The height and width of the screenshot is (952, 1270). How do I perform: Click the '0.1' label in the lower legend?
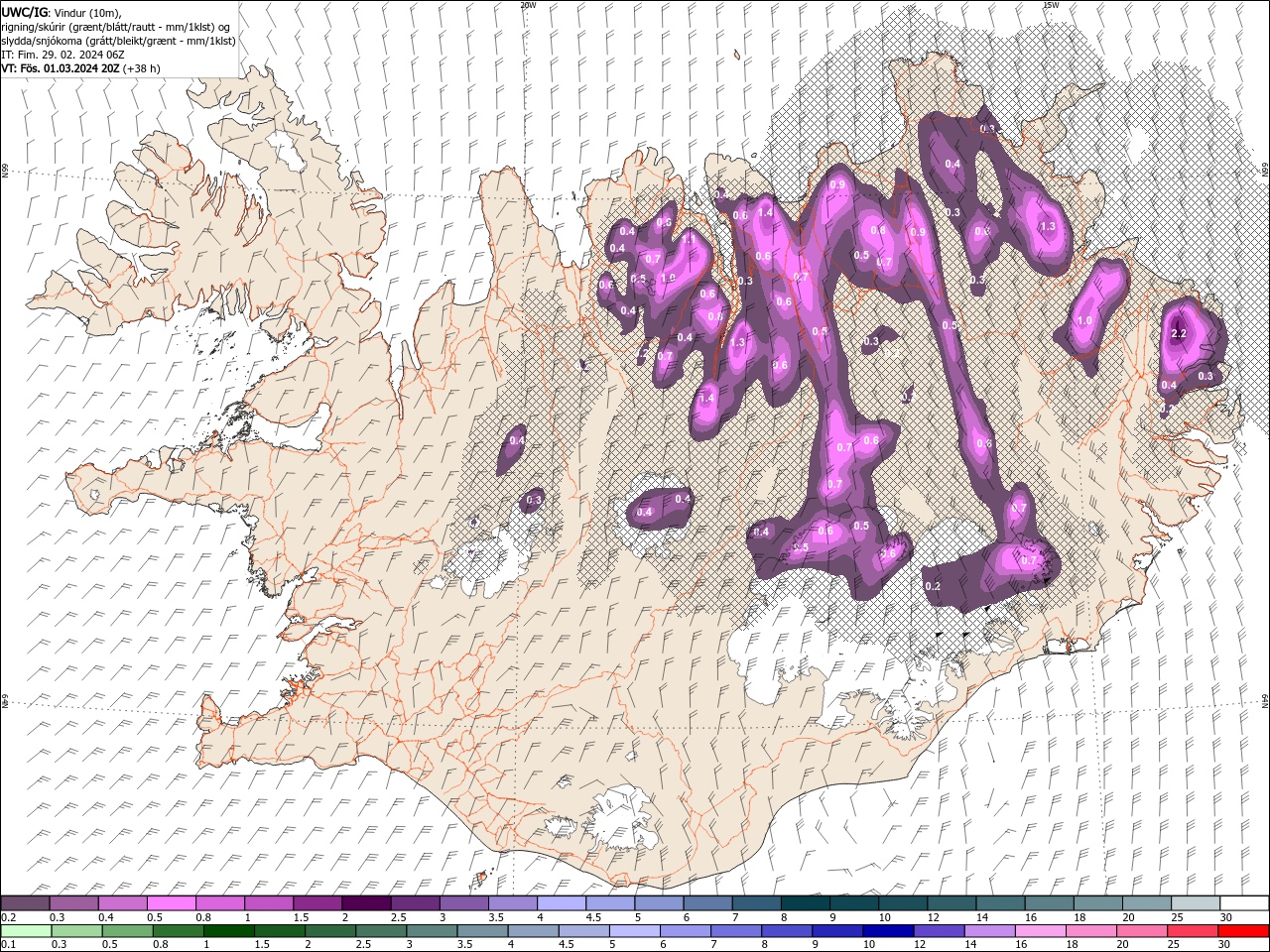click(8, 944)
